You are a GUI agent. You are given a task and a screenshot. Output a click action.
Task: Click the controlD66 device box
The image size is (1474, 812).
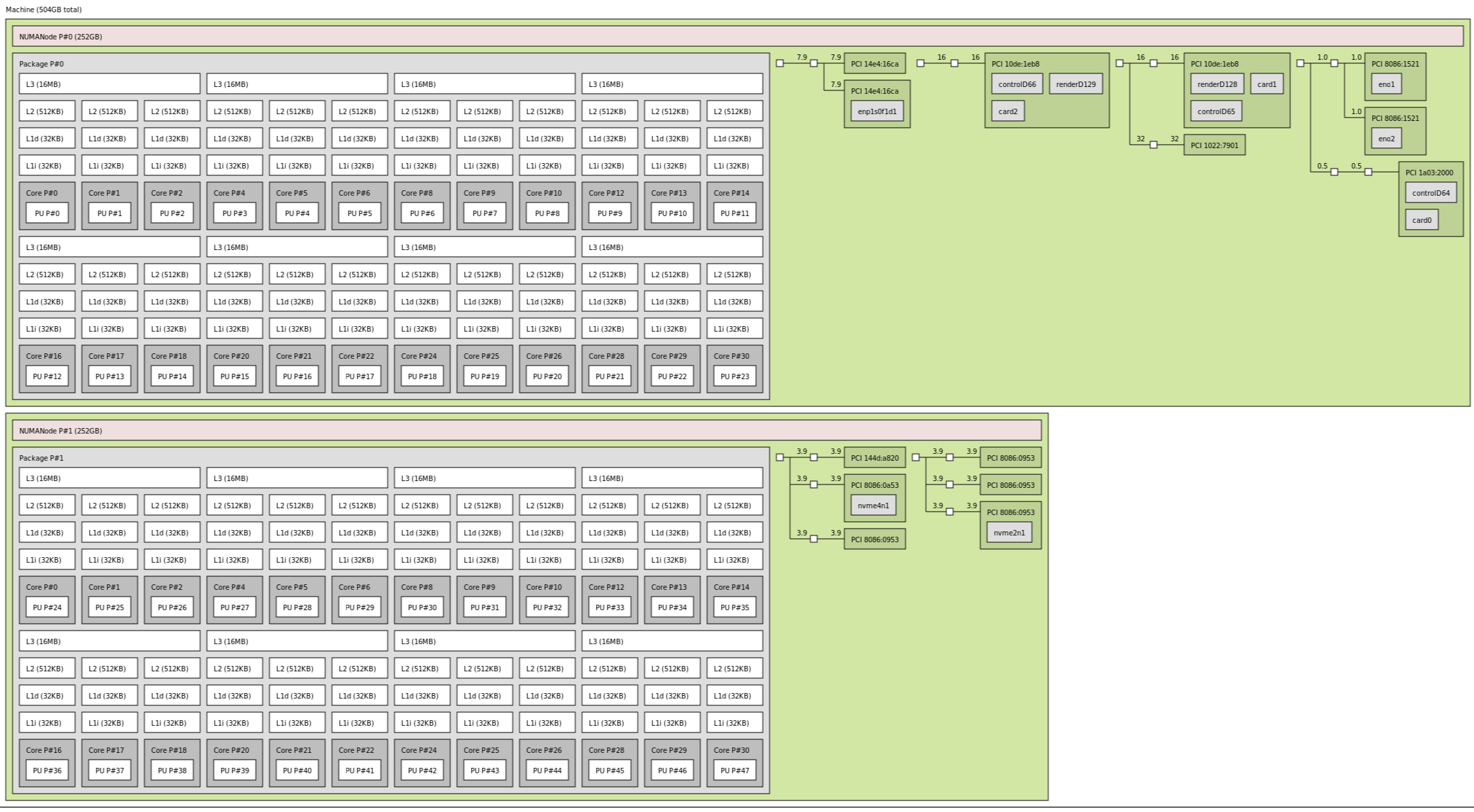pos(1017,84)
